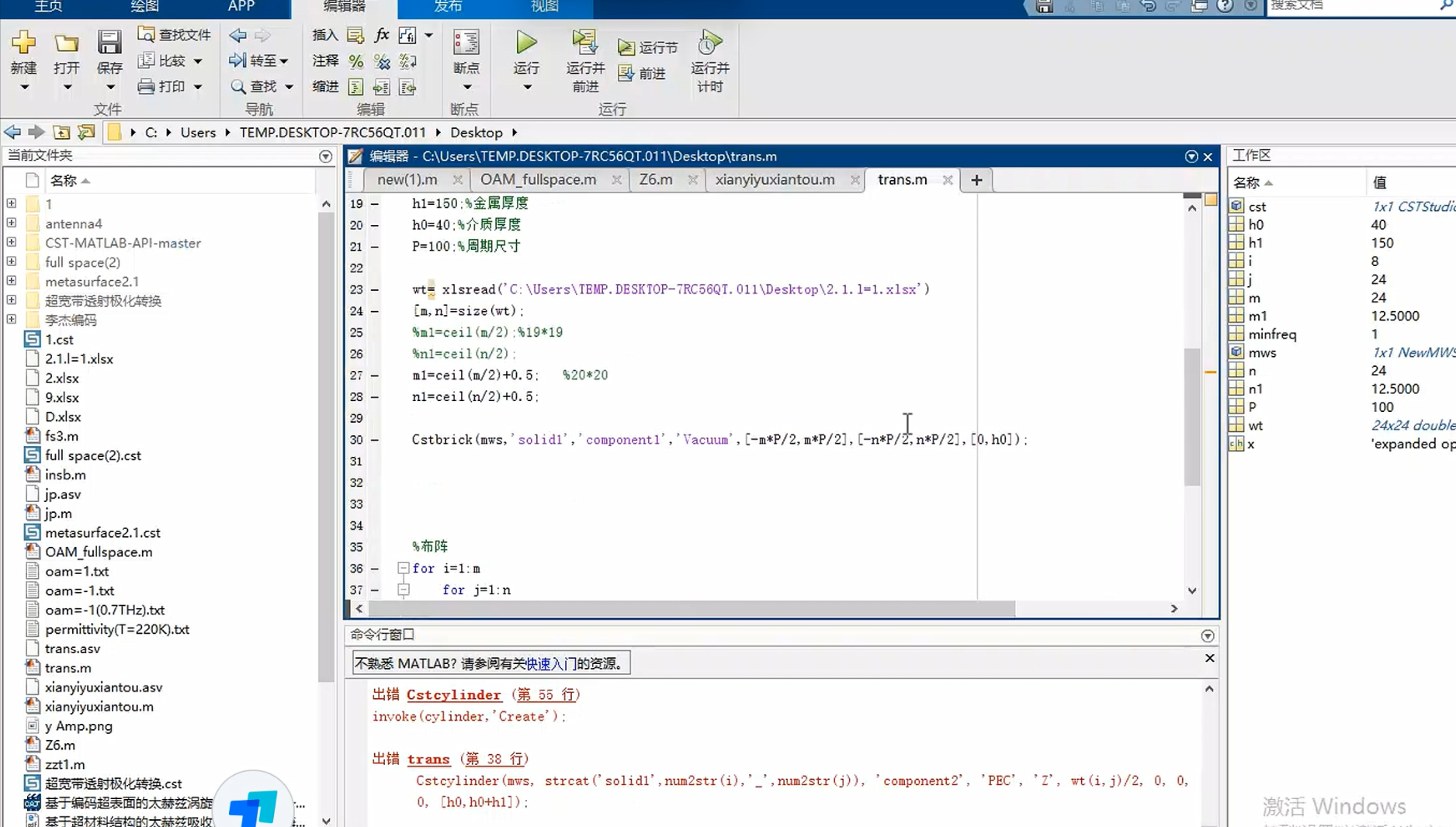This screenshot has width=1456, height=827.
Task: Dismiss the MATLAB getting started banner
Action: click(x=1209, y=658)
